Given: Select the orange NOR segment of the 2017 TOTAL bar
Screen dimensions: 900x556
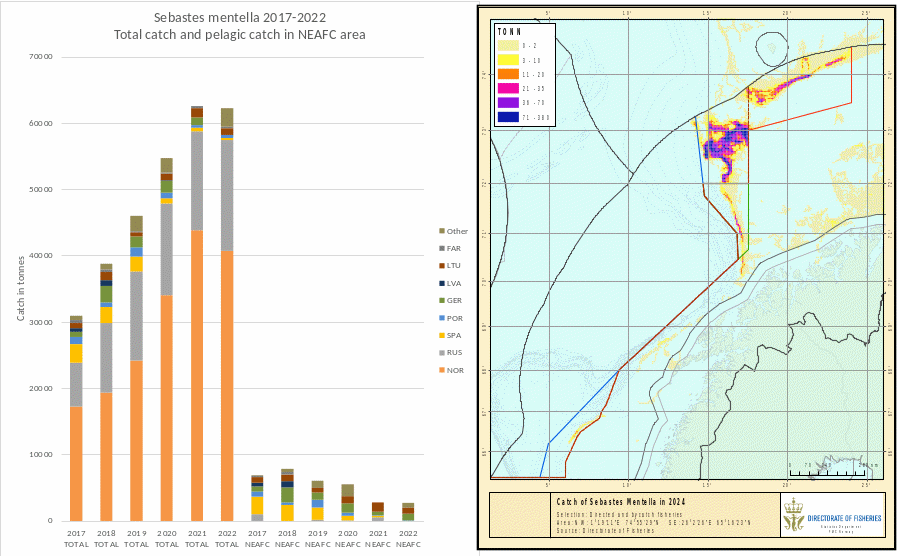Looking at the screenshot, I should coord(76,464).
